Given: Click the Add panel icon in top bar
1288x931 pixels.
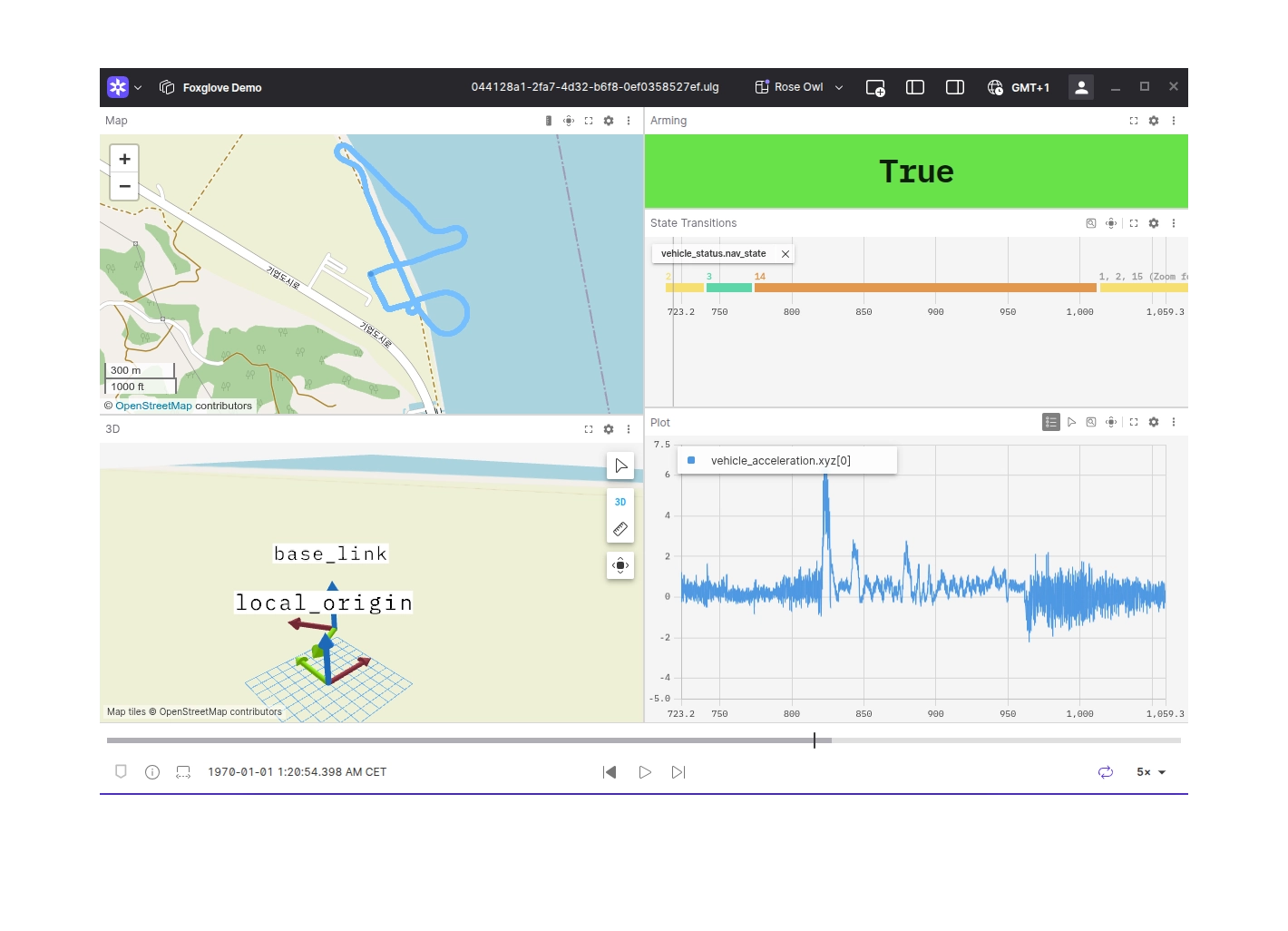Looking at the screenshot, I should coord(874,88).
